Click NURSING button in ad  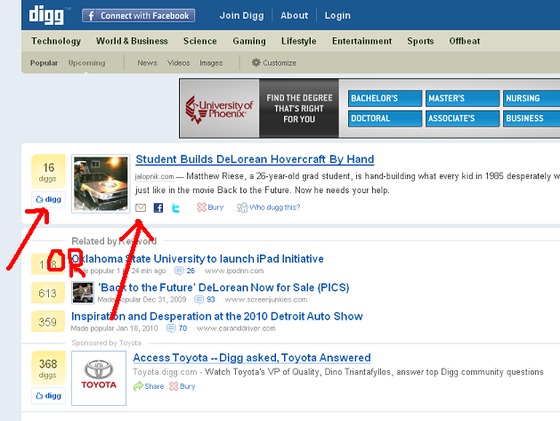click(532, 98)
